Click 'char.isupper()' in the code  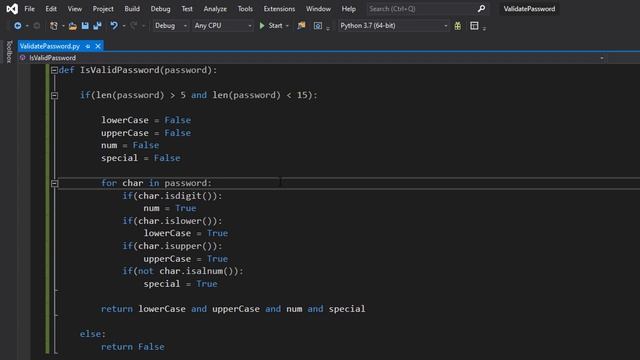[x=177, y=246]
